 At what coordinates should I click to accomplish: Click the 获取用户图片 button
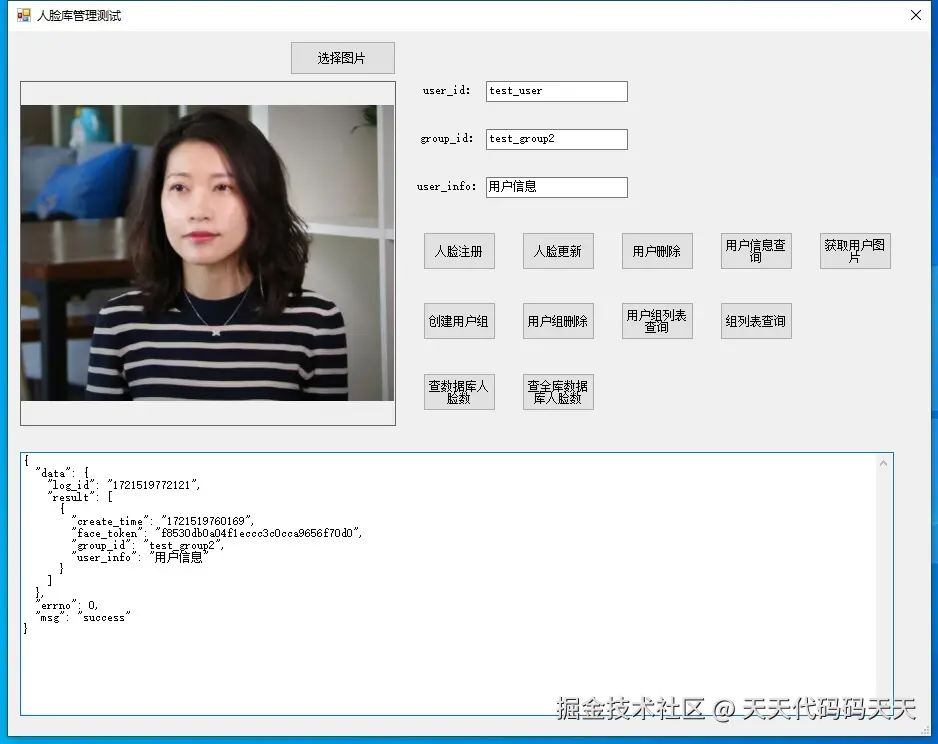point(855,250)
